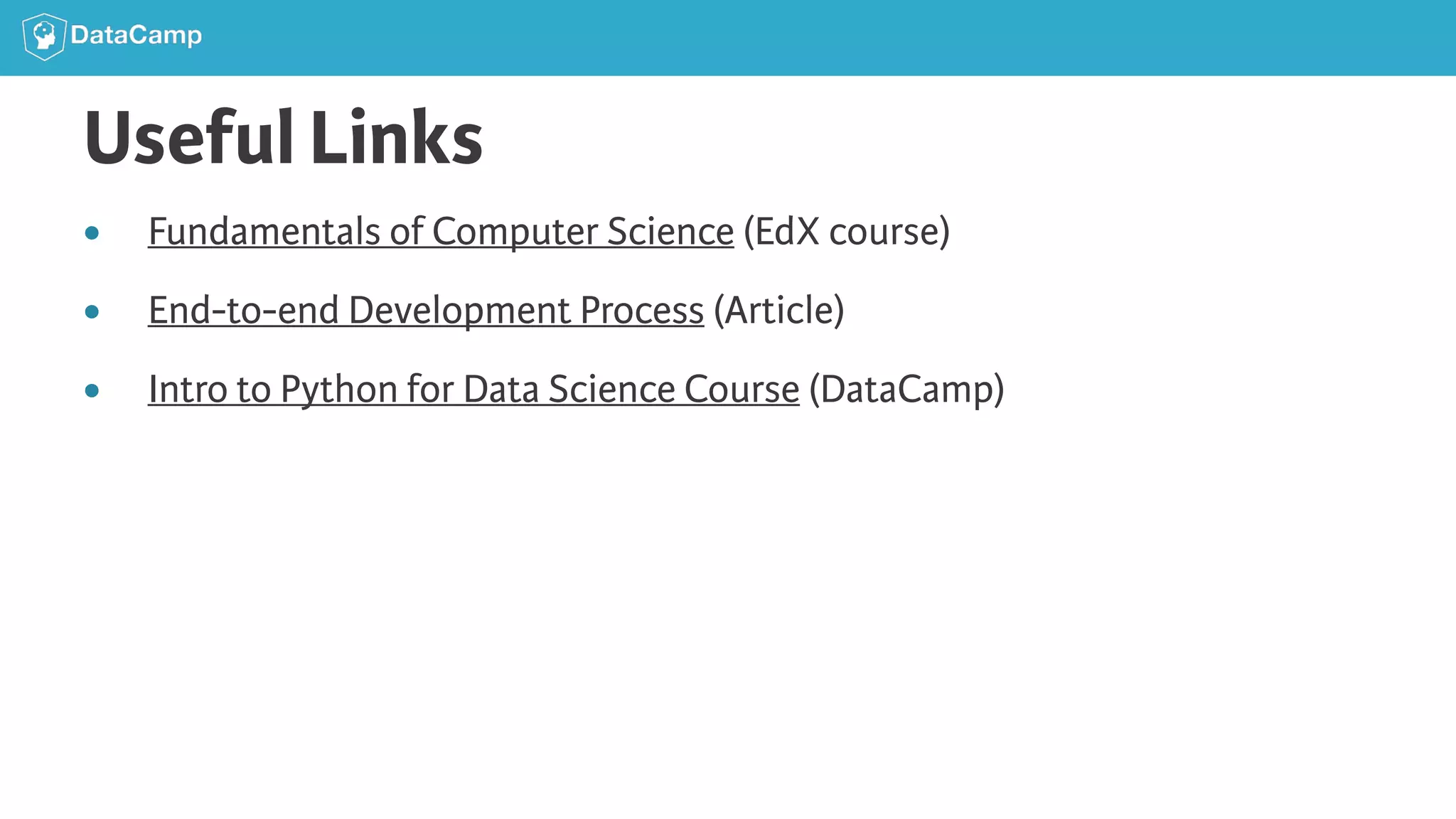The height and width of the screenshot is (819, 1456).
Task: Open Intro to Python for Data Science Course link
Action: click(473, 390)
